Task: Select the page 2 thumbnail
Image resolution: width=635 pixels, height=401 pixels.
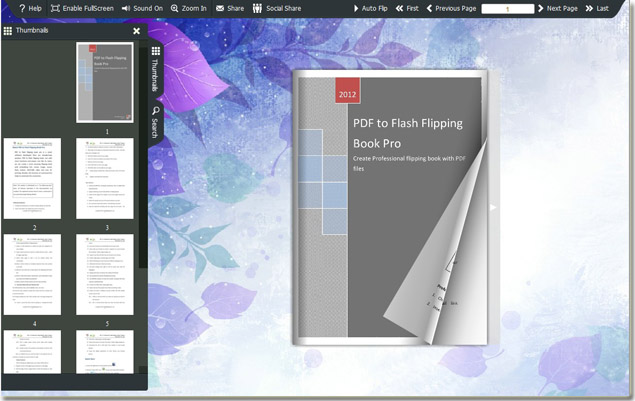Action: click(32, 178)
